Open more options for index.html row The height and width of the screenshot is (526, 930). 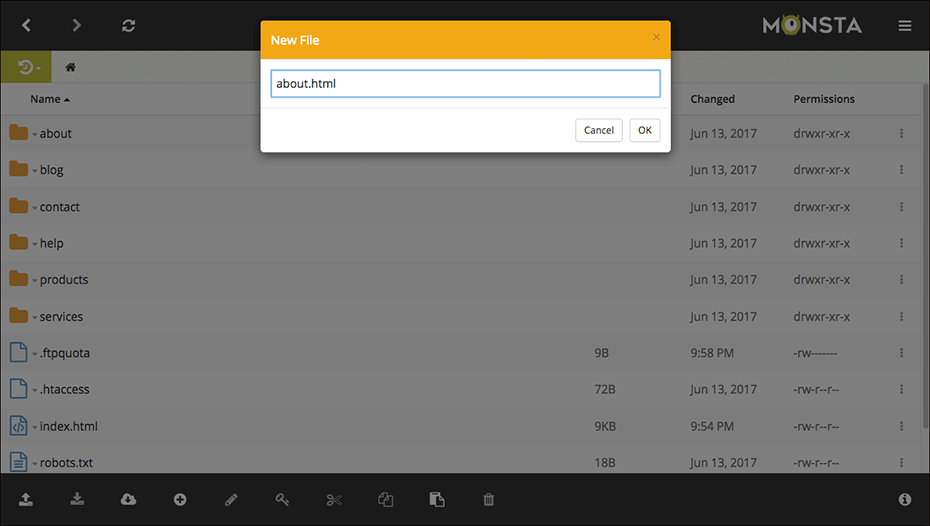pyautogui.click(x=901, y=426)
